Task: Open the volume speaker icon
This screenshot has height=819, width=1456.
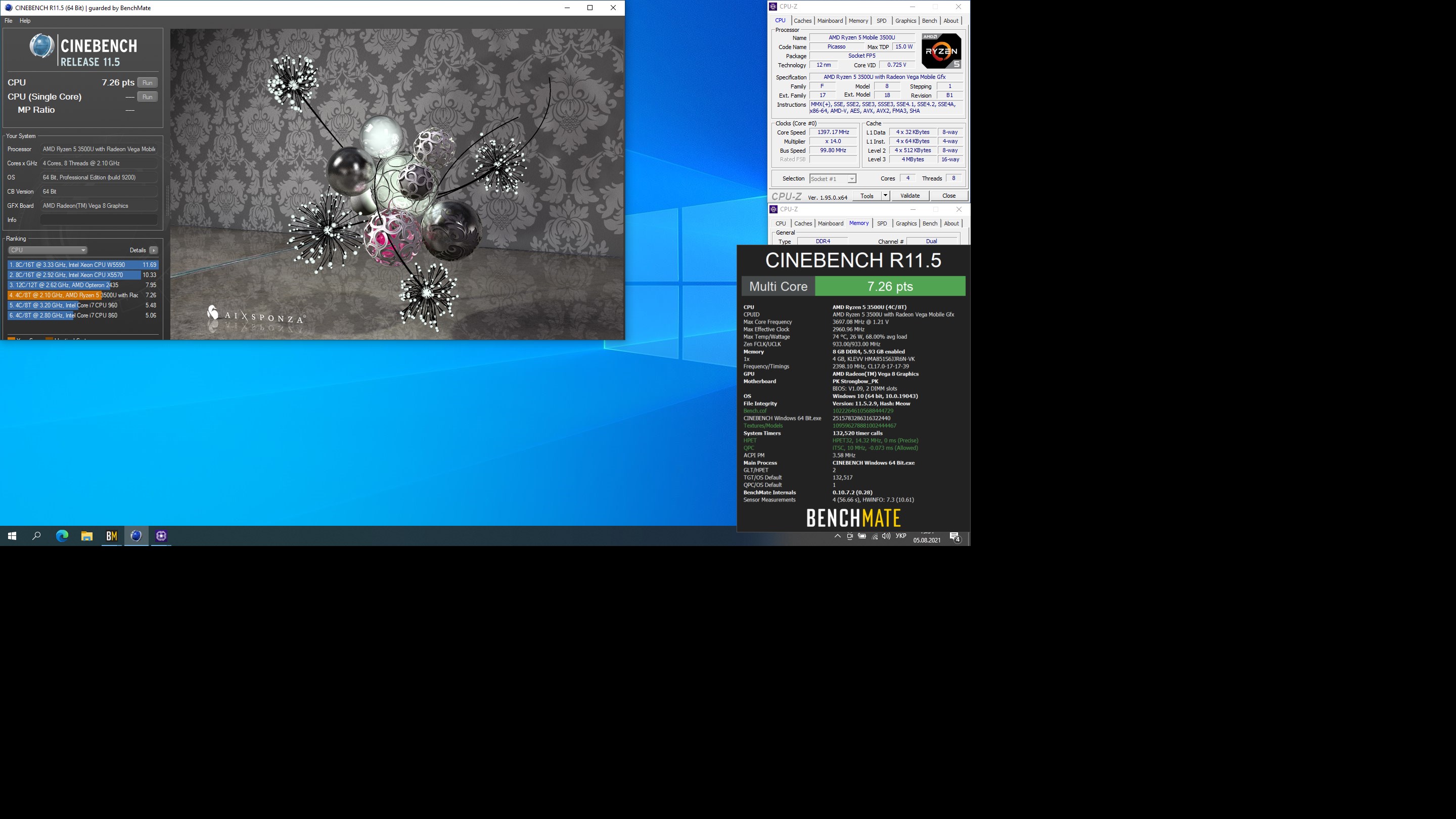Action: coord(886,536)
